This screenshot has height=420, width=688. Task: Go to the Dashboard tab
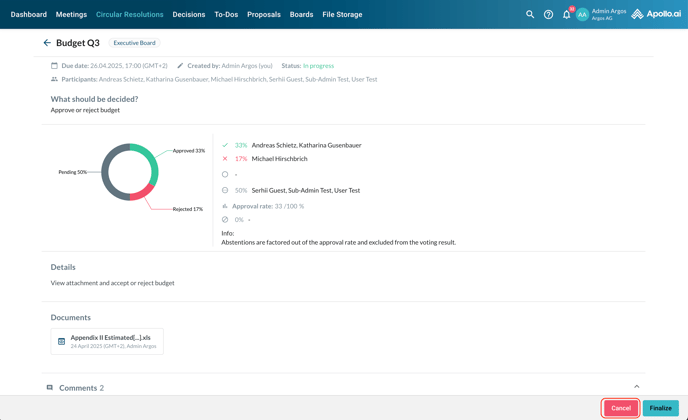coord(29,15)
